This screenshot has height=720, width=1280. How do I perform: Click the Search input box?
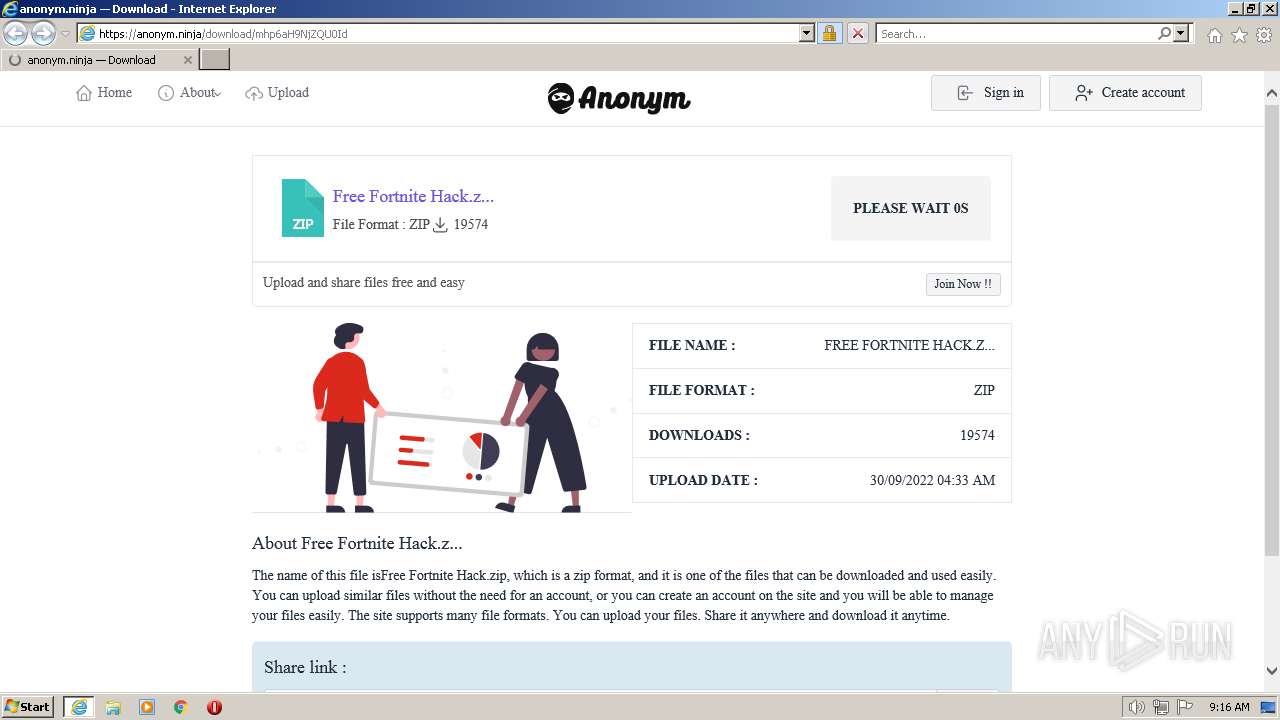click(x=1016, y=33)
